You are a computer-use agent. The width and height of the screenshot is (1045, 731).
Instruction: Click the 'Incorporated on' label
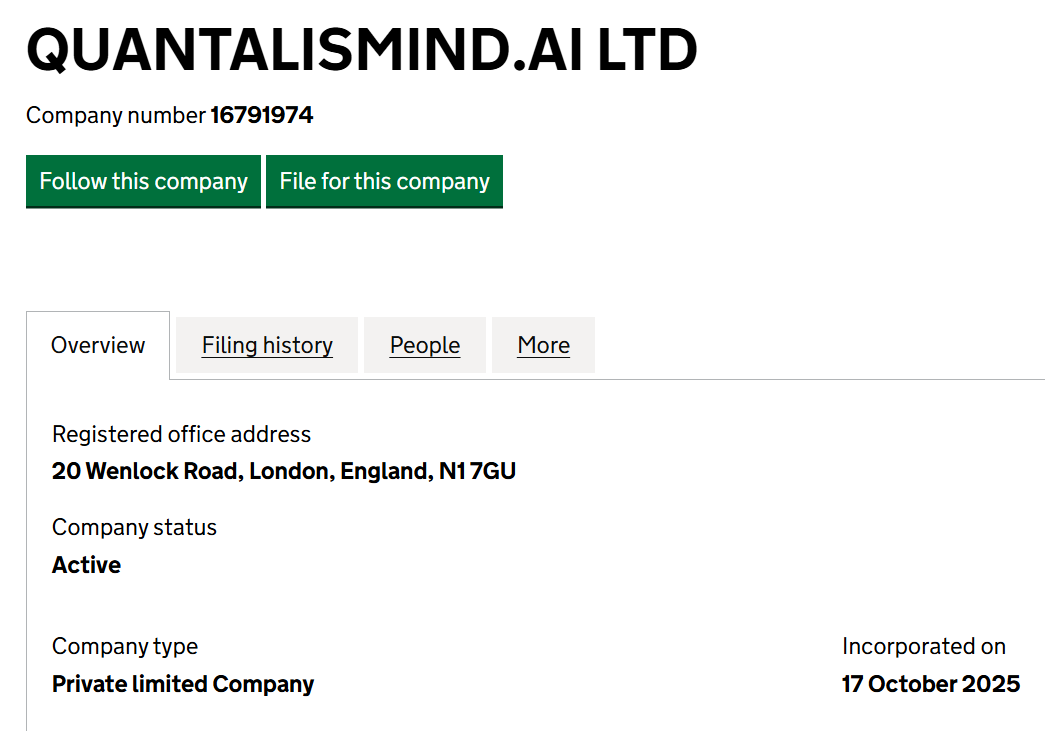(x=923, y=646)
